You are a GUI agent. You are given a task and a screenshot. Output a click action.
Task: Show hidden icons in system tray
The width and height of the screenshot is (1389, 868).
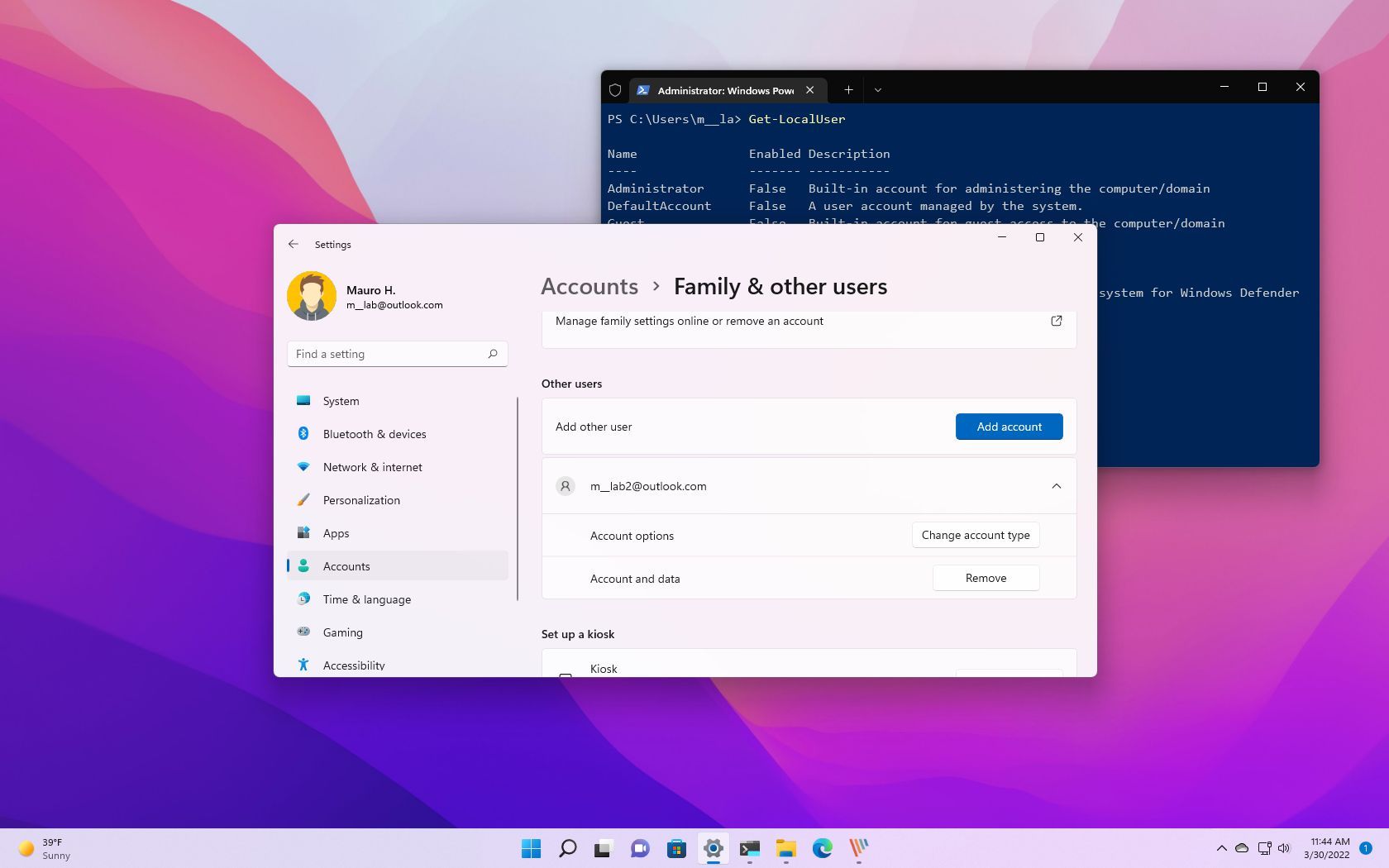tap(1221, 848)
